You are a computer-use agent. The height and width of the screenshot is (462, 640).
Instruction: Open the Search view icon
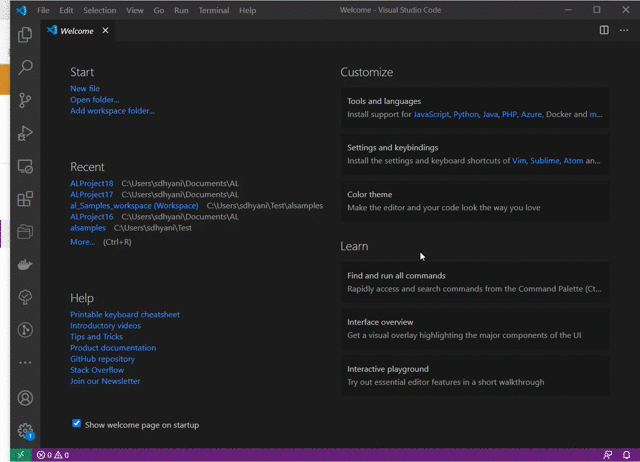(25, 67)
